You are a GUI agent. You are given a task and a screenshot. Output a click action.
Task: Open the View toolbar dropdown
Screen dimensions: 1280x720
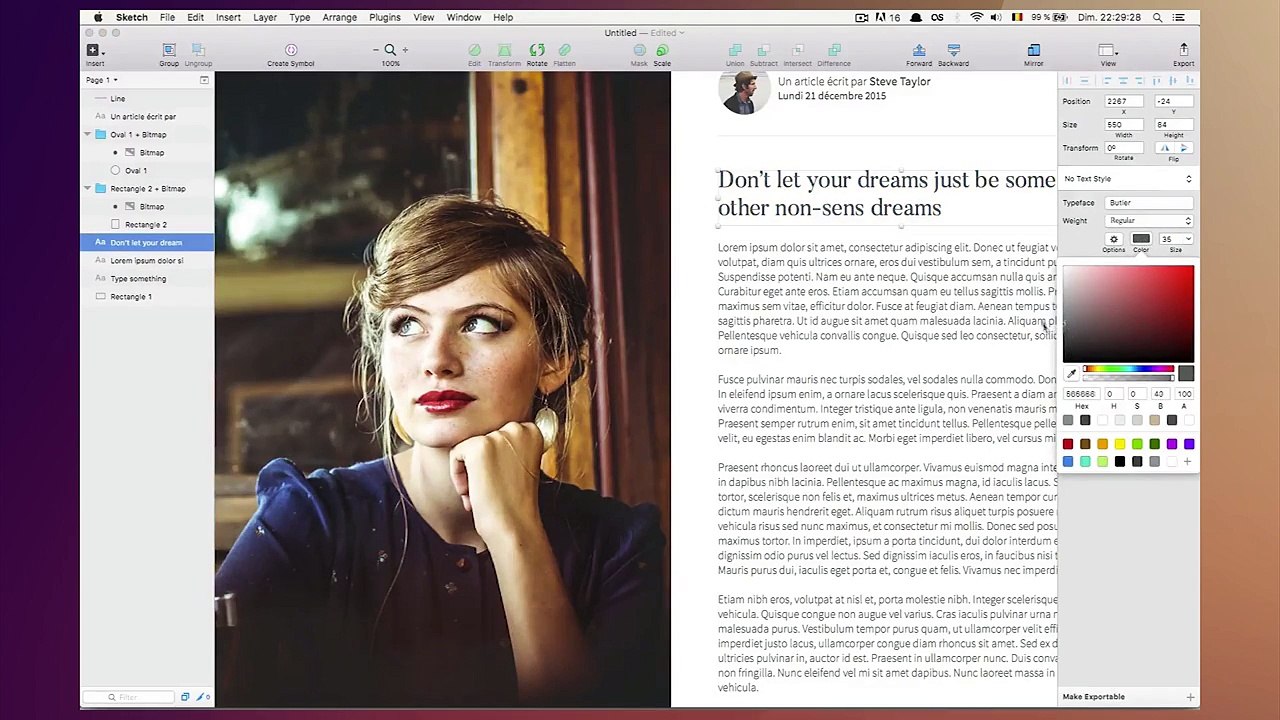(1107, 50)
